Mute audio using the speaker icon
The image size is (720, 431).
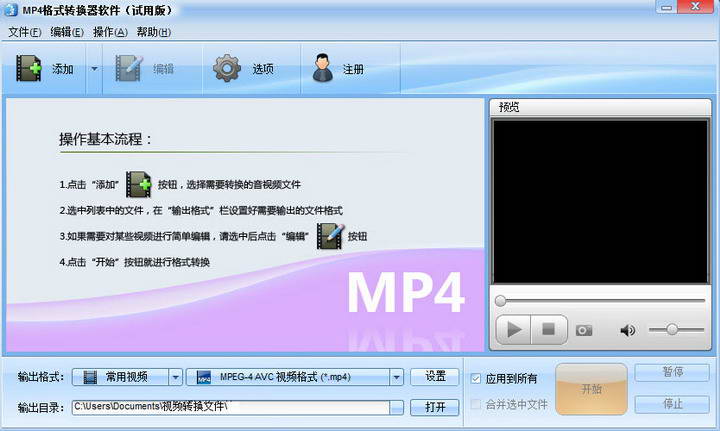click(628, 330)
